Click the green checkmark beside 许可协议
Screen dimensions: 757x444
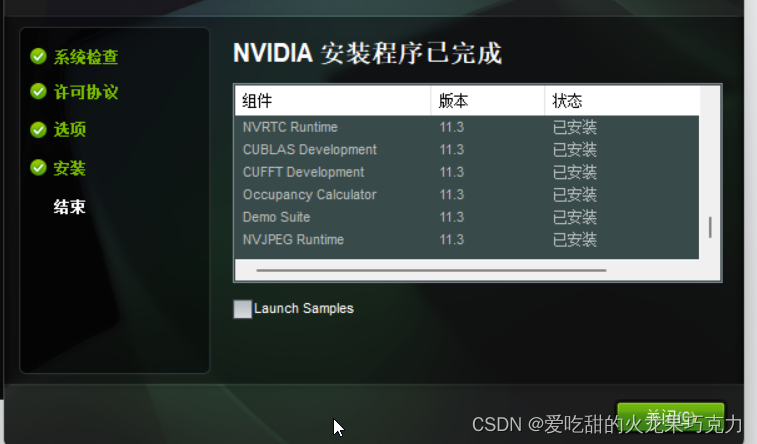click(x=38, y=91)
